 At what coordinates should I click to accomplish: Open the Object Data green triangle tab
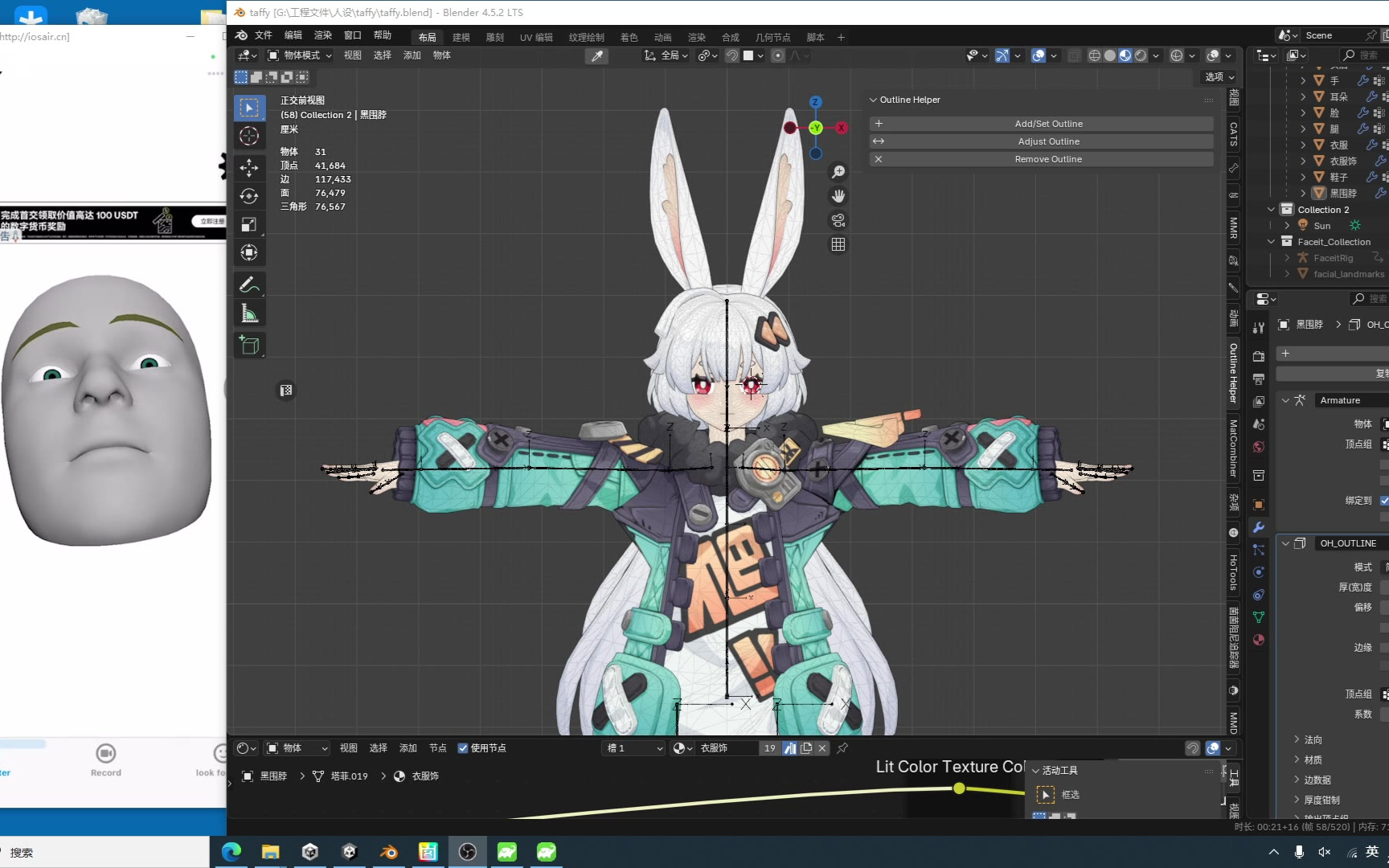(x=1259, y=617)
